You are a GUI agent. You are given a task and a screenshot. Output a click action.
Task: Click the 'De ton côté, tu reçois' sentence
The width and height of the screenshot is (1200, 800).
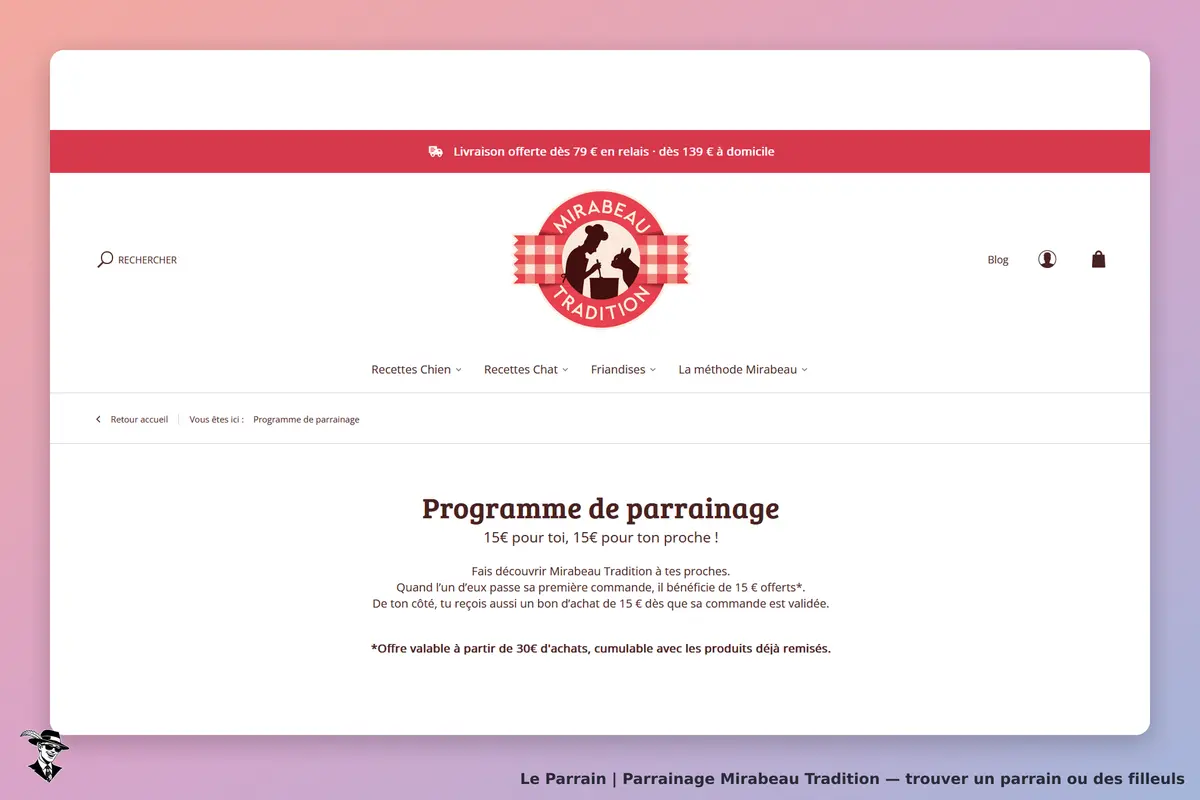pos(600,604)
